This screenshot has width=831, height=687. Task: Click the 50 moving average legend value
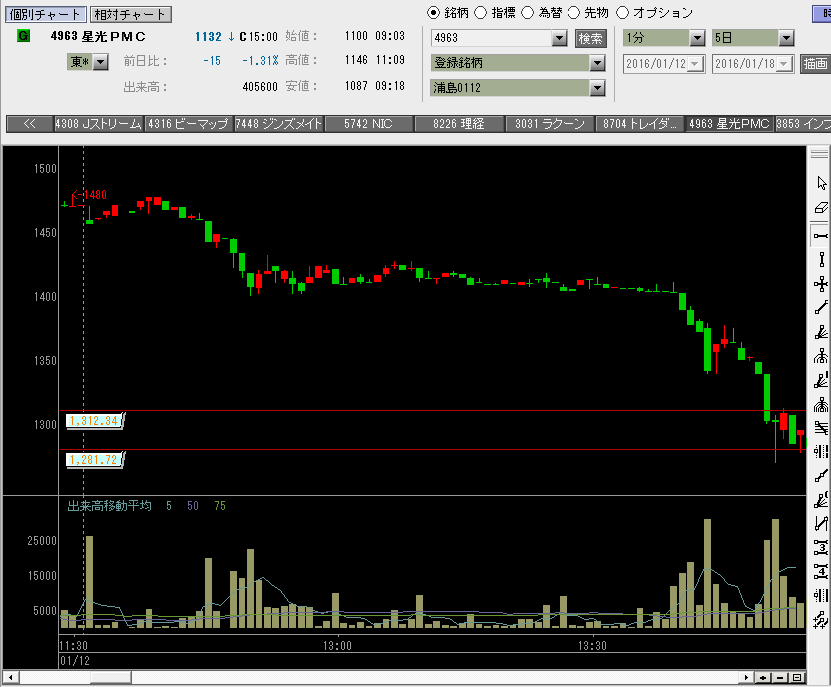click(193, 506)
